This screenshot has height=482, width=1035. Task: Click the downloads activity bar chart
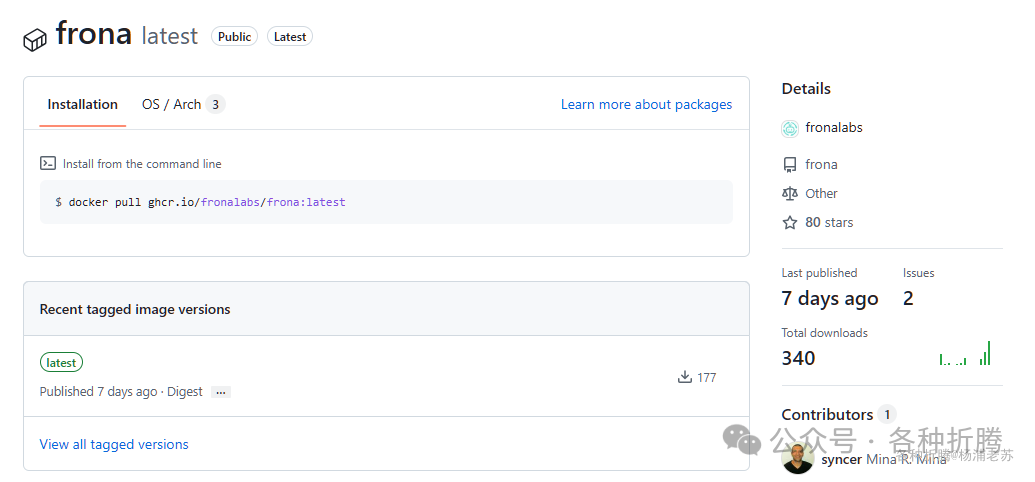(965, 353)
